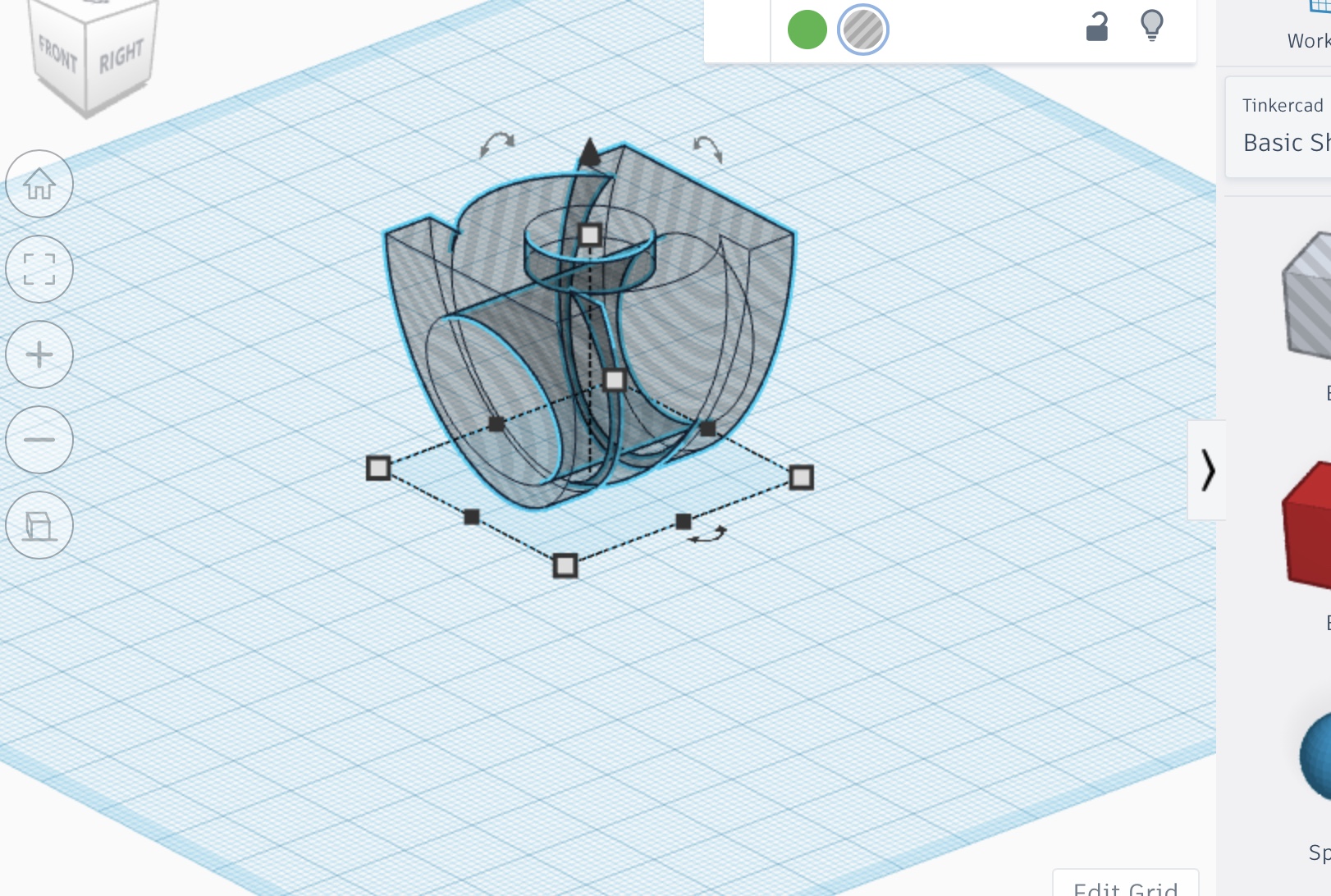1331x896 pixels.
Task: Click the Home view button
Action: [39, 184]
